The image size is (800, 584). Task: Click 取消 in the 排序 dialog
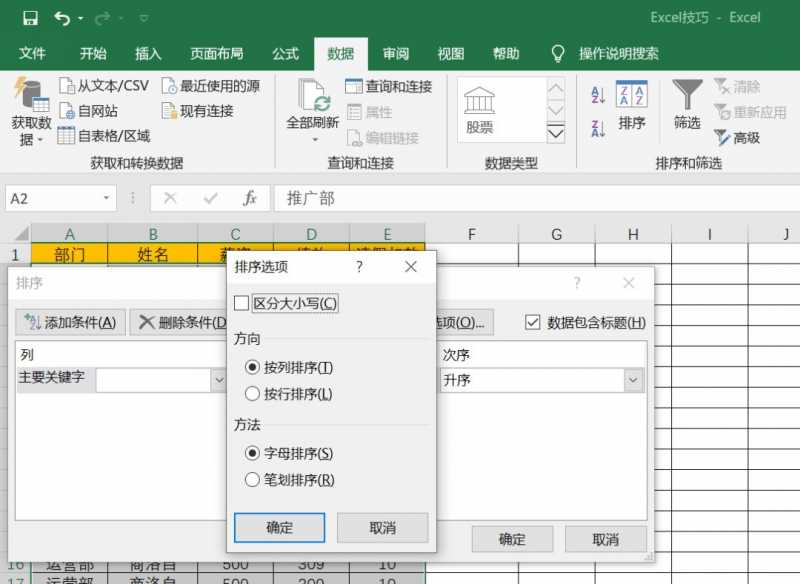[x=606, y=539]
